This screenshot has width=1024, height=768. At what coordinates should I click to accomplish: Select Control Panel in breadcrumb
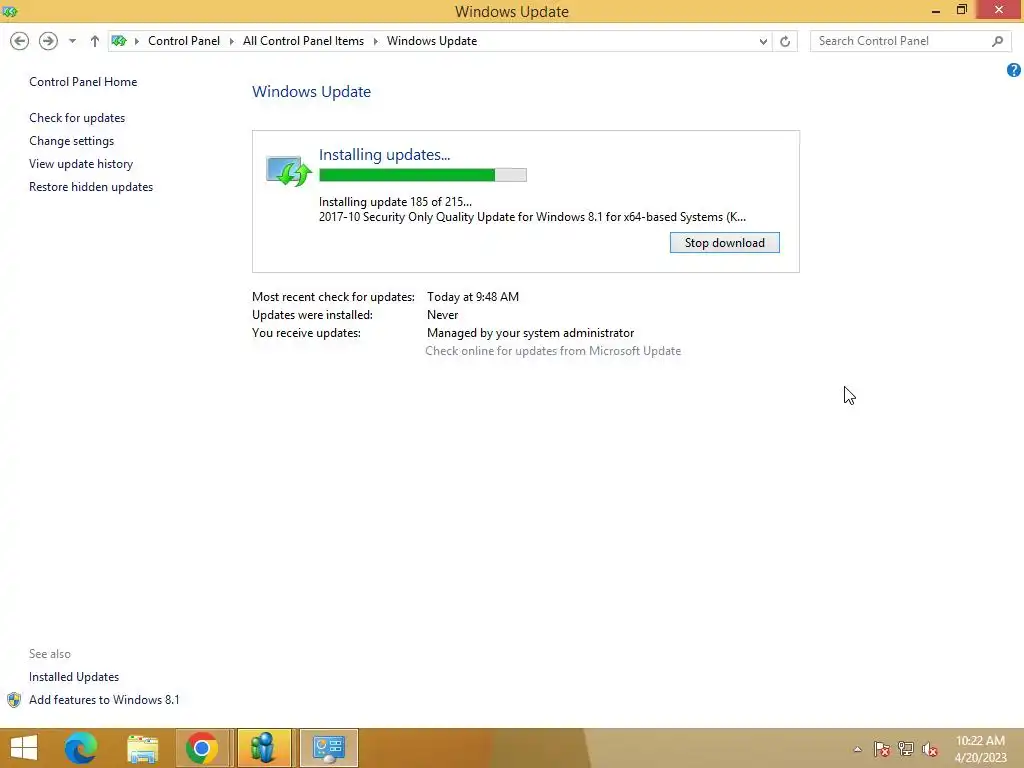pos(184,41)
